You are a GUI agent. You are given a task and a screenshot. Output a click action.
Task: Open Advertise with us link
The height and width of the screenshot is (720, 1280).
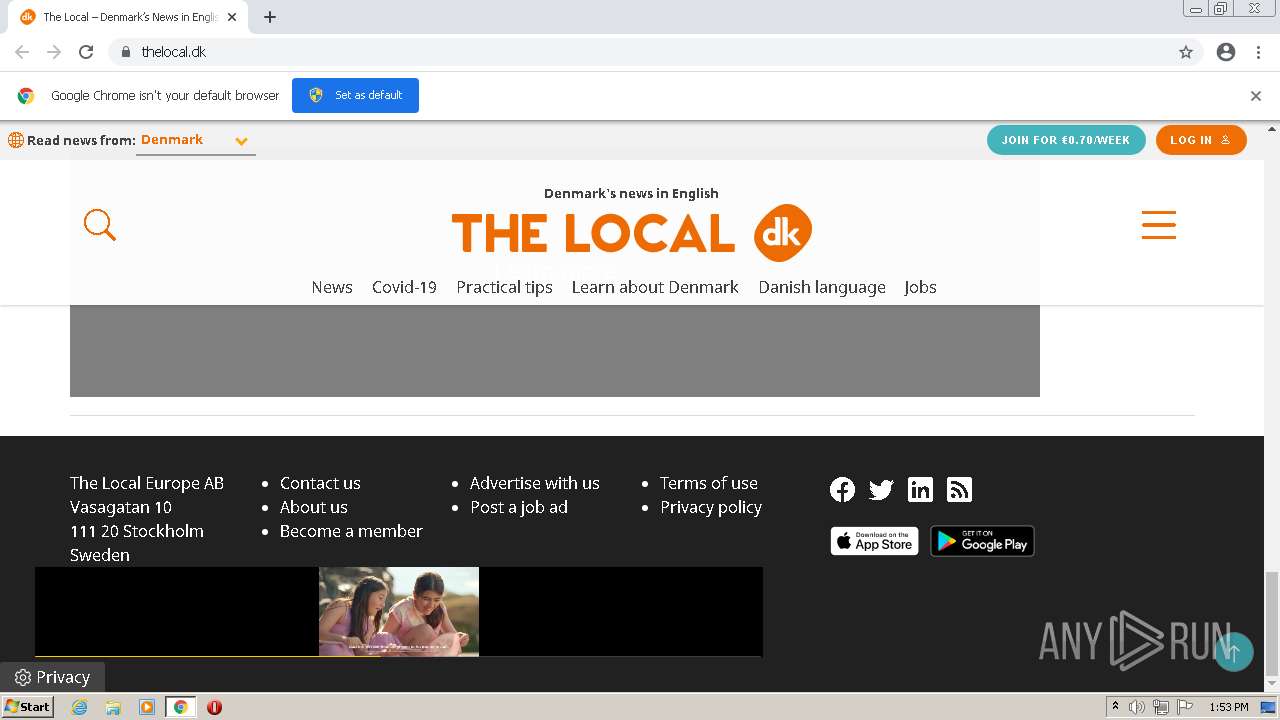(x=535, y=483)
